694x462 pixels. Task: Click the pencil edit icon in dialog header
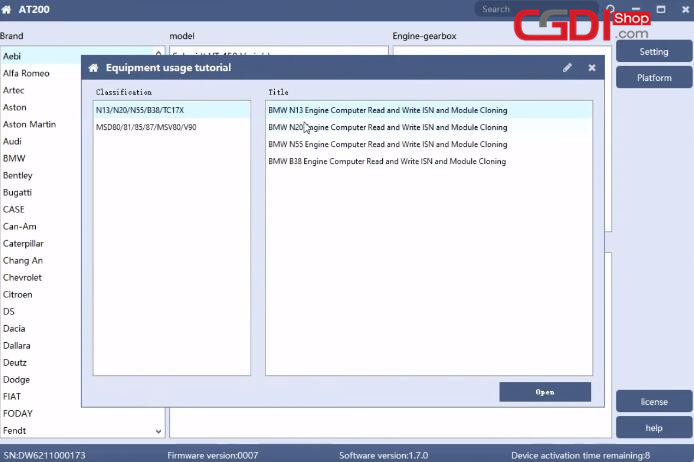(x=567, y=68)
